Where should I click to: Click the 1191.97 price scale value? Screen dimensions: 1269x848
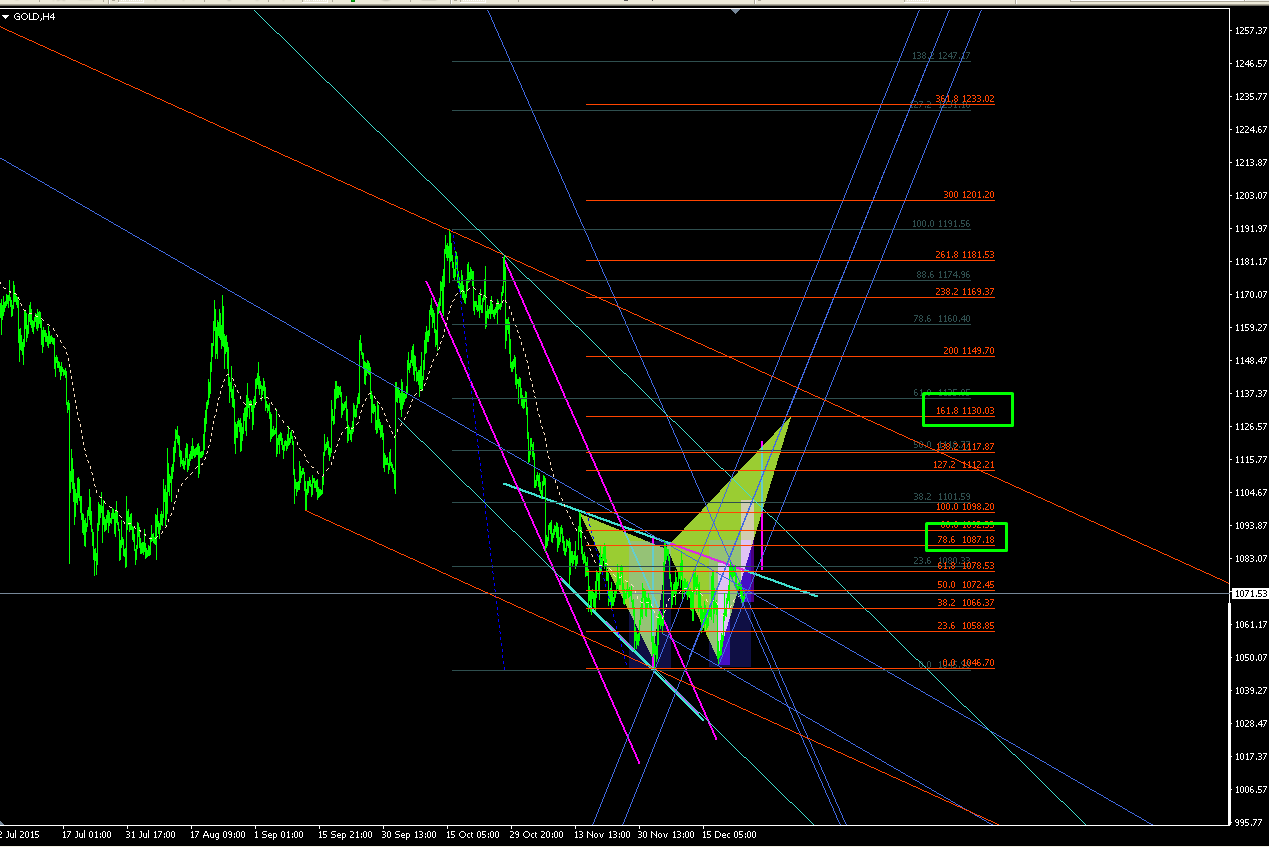point(1251,229)
